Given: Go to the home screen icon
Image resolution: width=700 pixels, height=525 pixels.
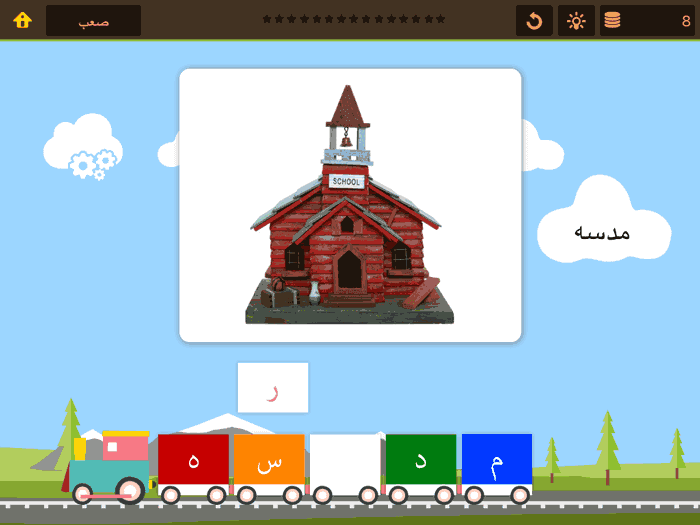Looking at the screenshot, I should [22, 20].
